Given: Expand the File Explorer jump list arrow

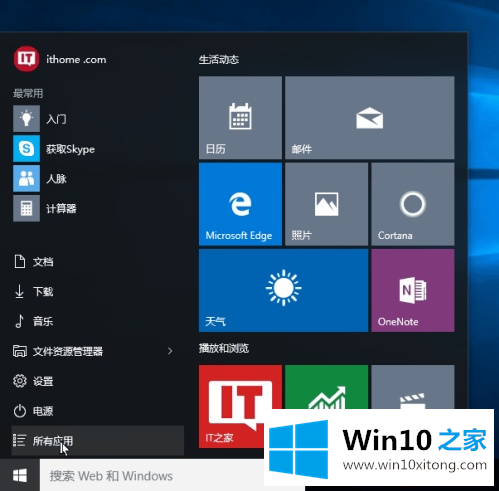Looking at the screenshot, I should click(170, 351).
